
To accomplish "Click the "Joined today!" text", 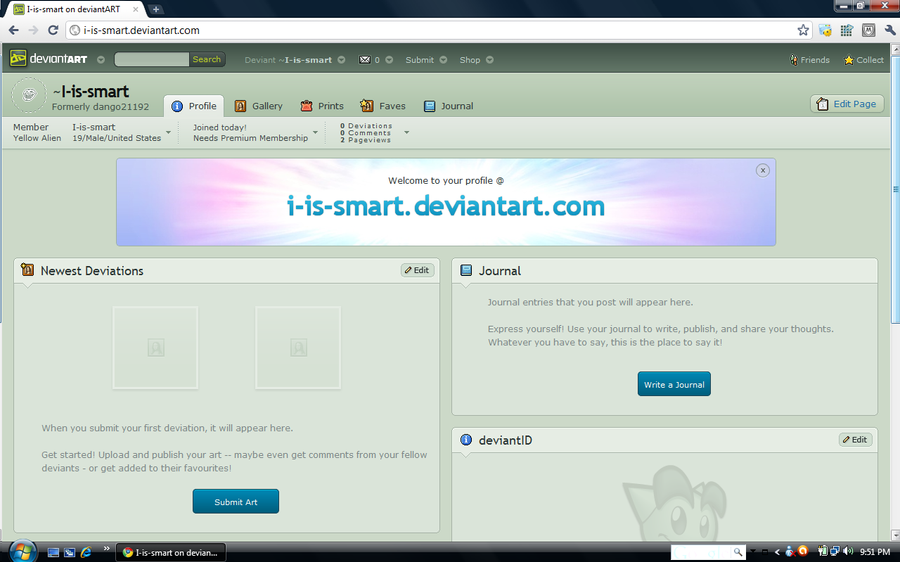I will pyautogui.click(x=220, y=127).
